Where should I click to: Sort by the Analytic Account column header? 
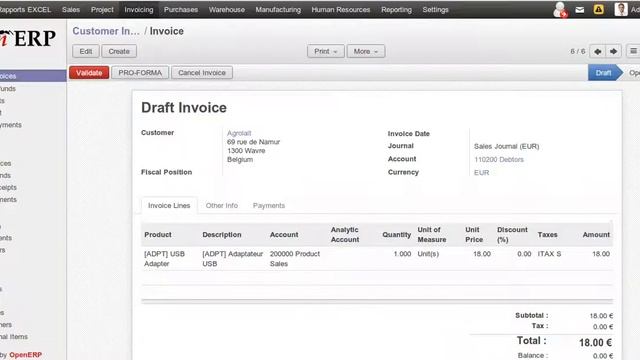point(345,235)
